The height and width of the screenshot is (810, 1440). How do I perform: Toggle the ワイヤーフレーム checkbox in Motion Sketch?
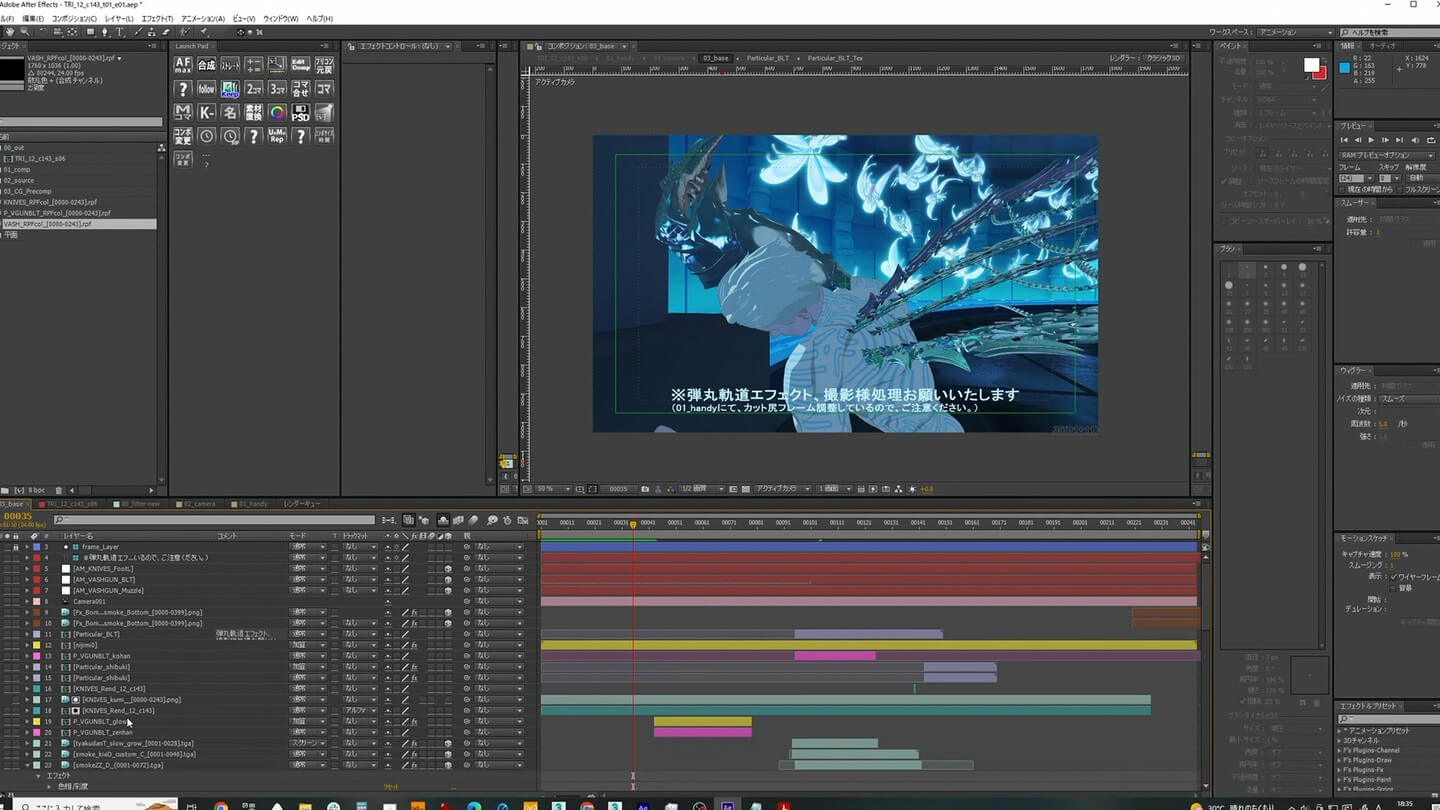point(1393,578)
